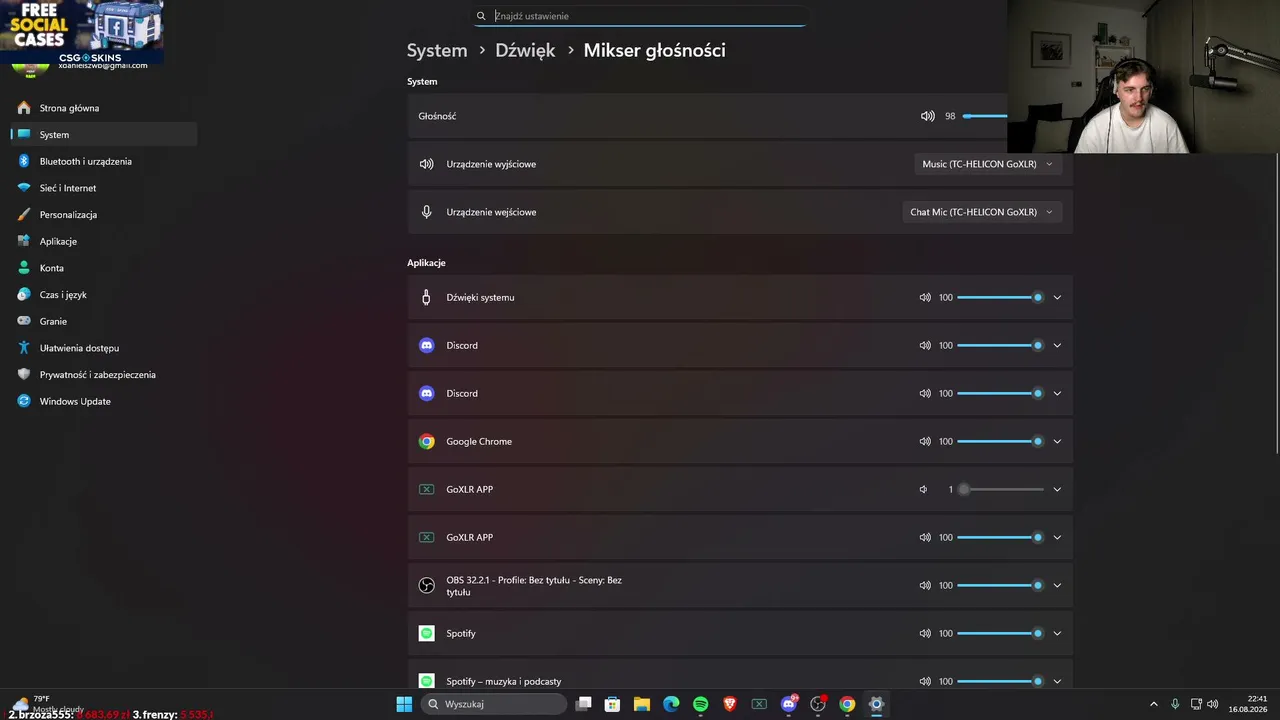Expand the Dźwięki systemu row
This screenshot has height=720, width=1280.
click(x=1057, y=297)
